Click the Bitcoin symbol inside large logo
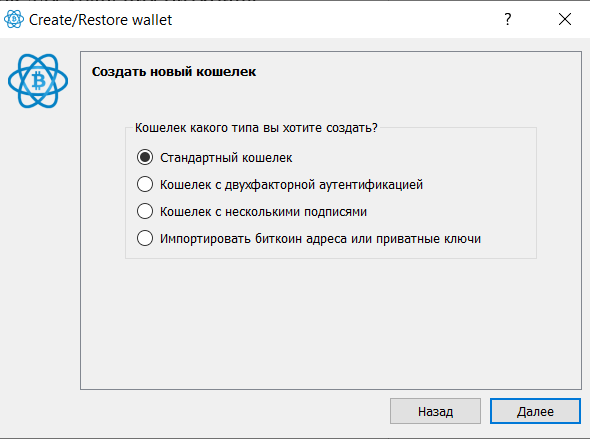The width and height of the screenshot is (590, 439). [38, 81]
